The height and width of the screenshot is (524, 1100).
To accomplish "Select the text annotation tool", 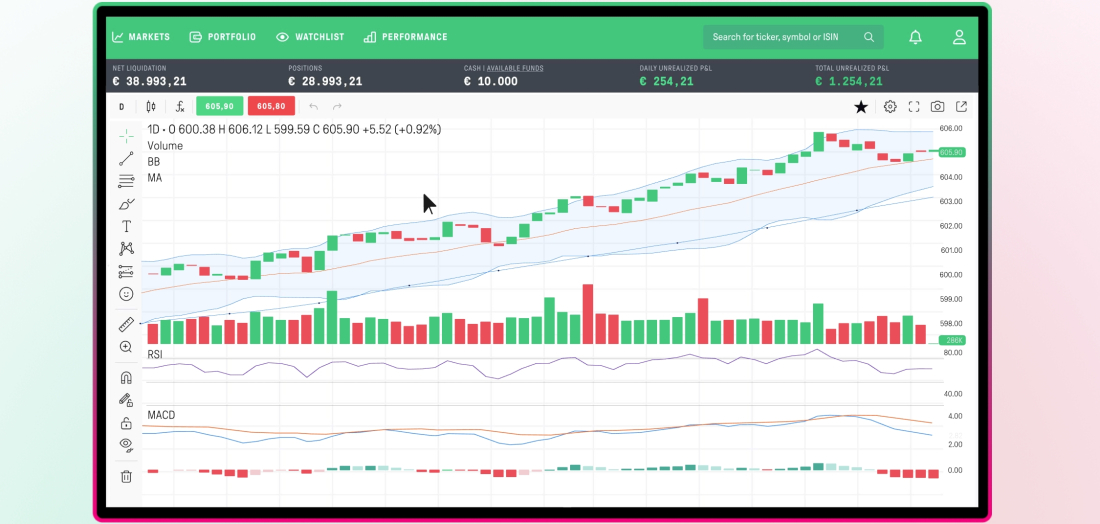I will tap(126, 227).
